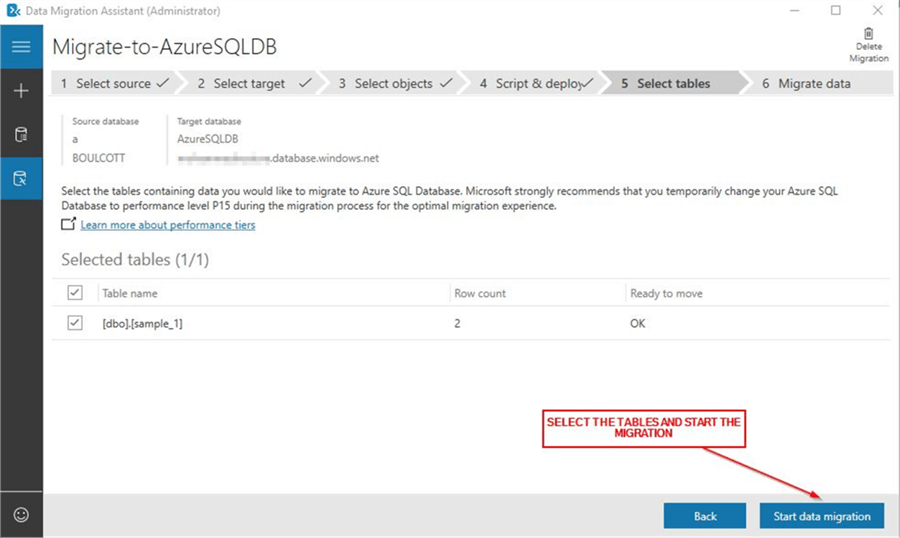Click the [dbo].[sample_1] table name
This screenshot has width=900, height=538.
point(142,323)
